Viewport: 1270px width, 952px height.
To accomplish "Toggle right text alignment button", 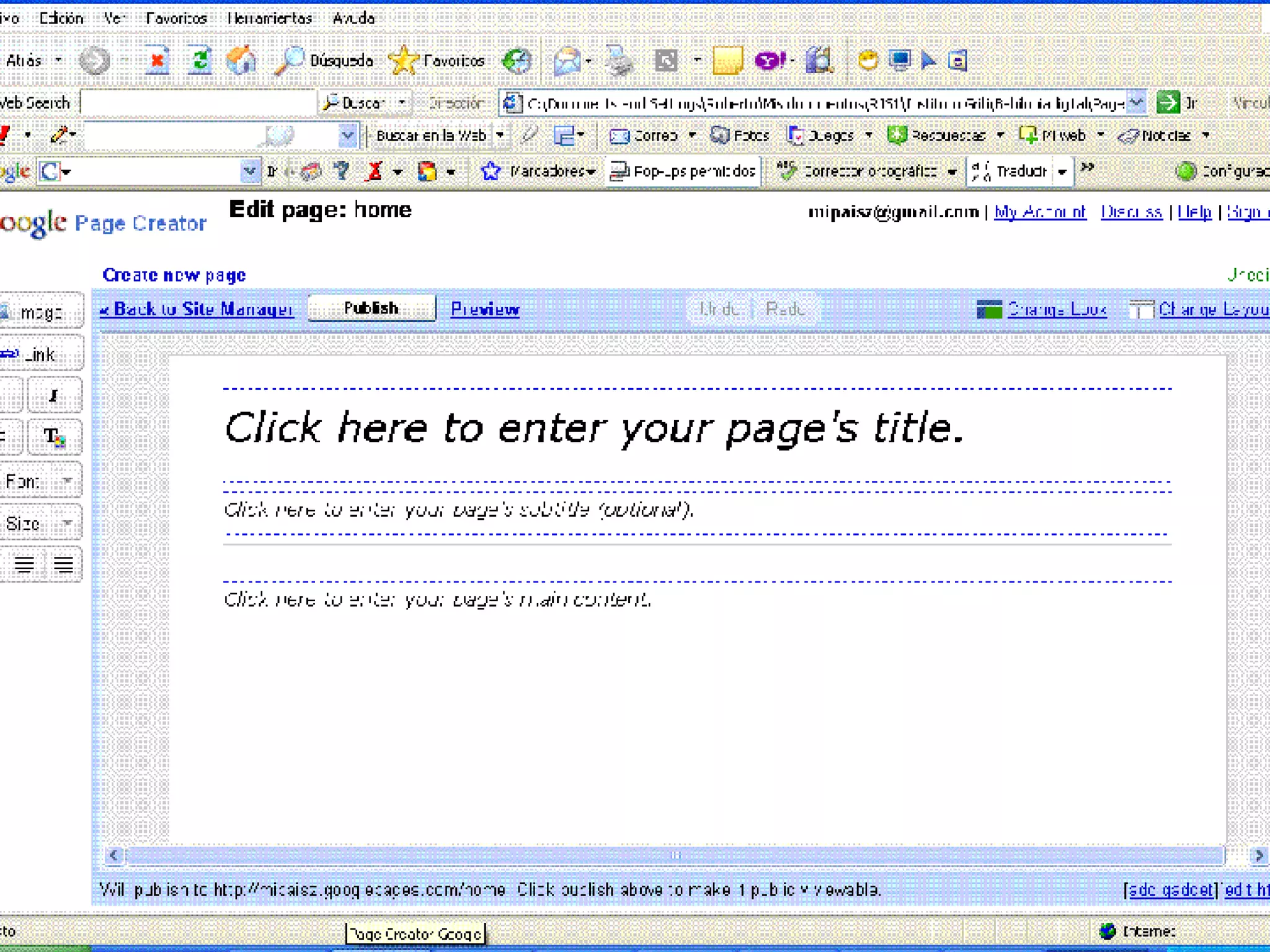I will 63,565.
